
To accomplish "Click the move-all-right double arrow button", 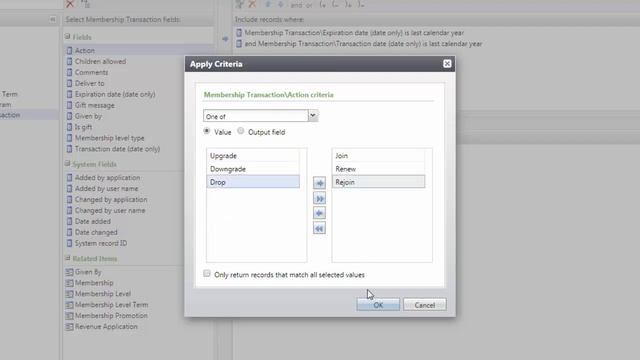I will coord(319,198).
